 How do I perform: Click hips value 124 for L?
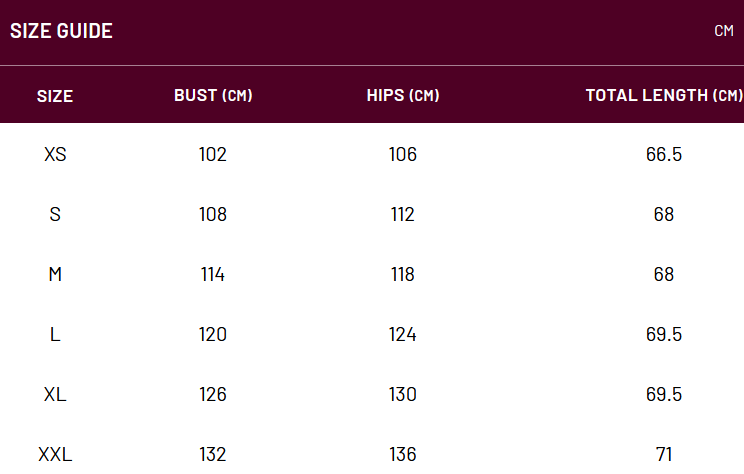(x=402, y=335)
